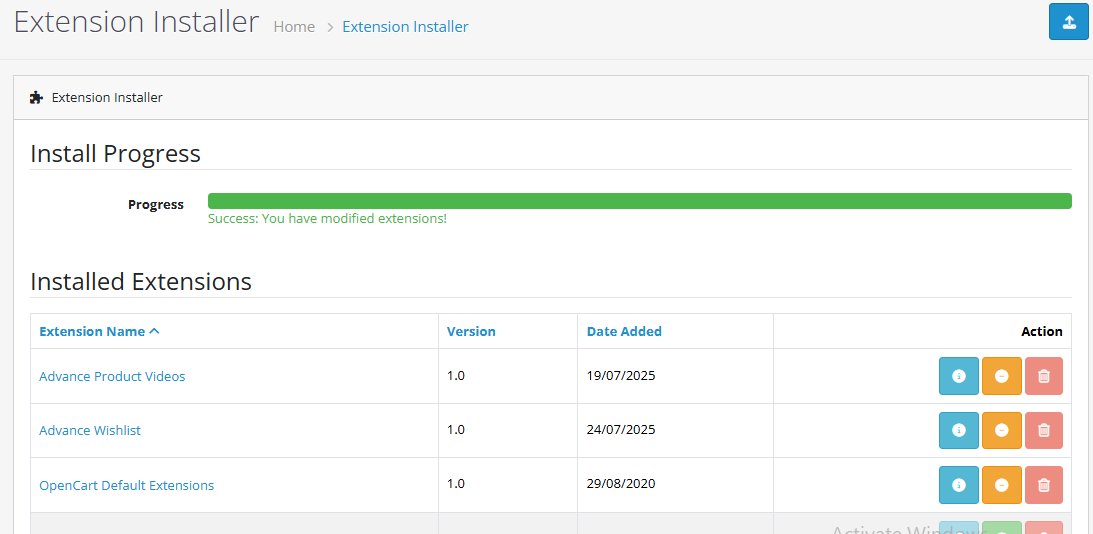Sort table by Extension Name column
This screenshot has width=1093, height=534.
[x=98, y=331]
